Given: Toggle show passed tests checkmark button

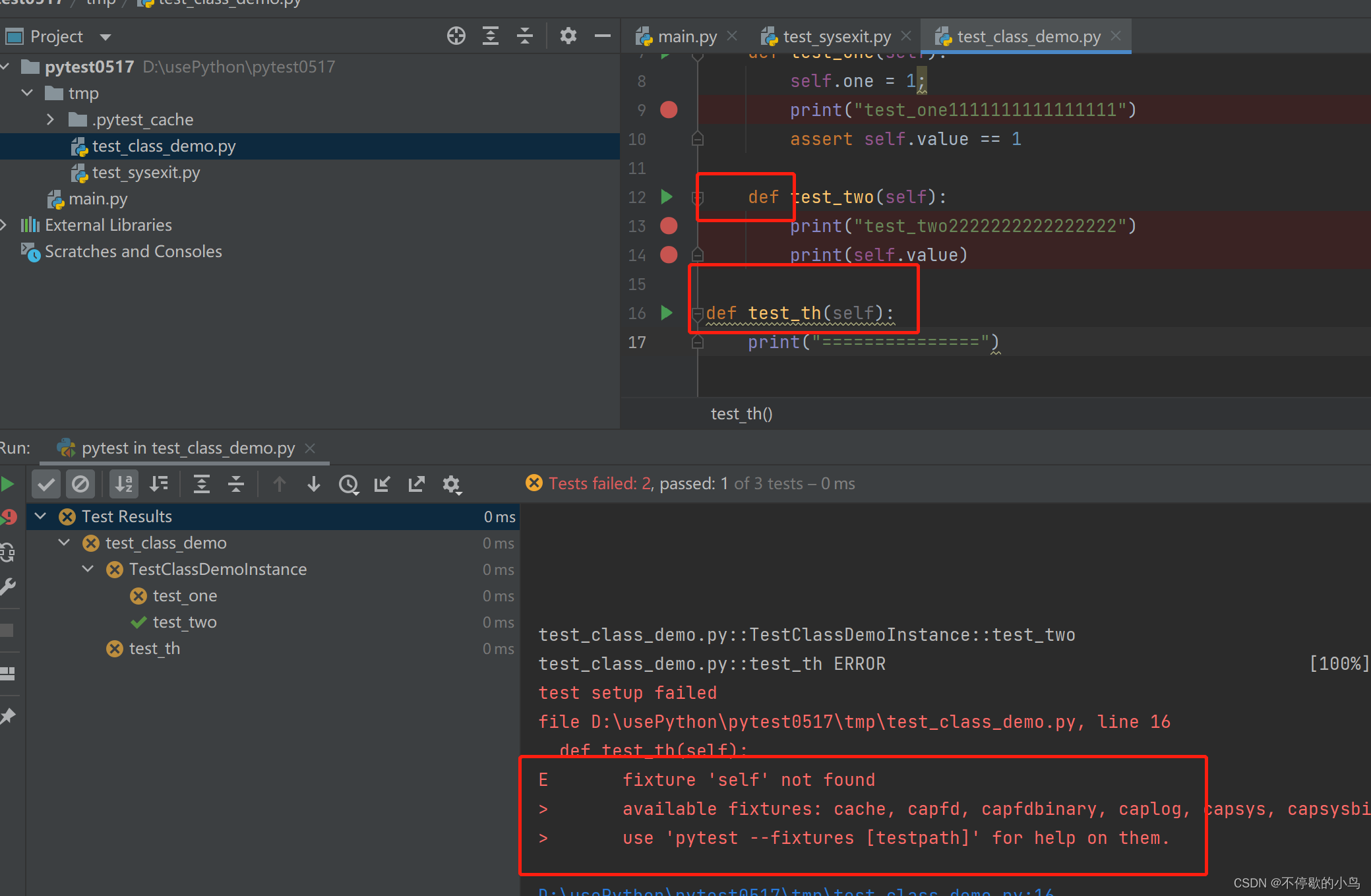Looking at the screenshot, I should click(x=46, y=485).
